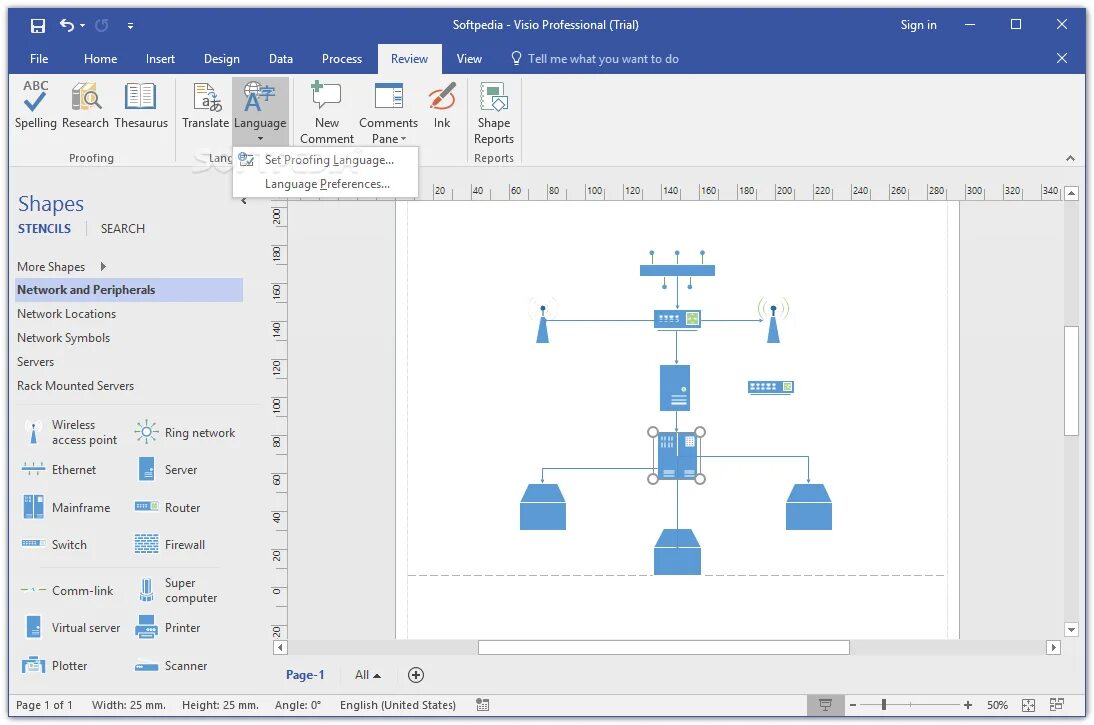Undo the last action
This screenshot has height=725, width=1094.
coord(66,25)
